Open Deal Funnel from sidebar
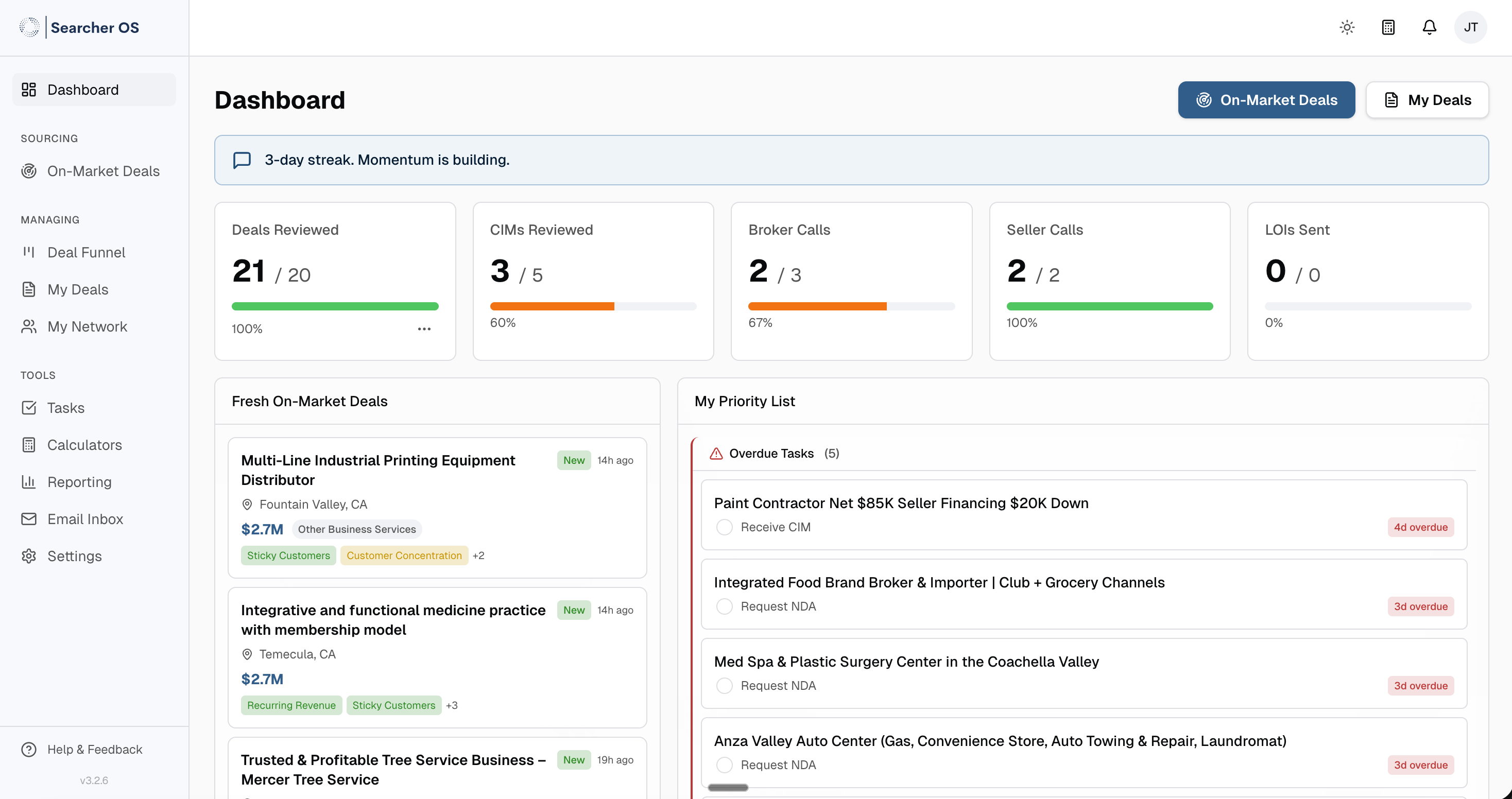Screen dimensions: 1512x799 click(x=85, y=252)
